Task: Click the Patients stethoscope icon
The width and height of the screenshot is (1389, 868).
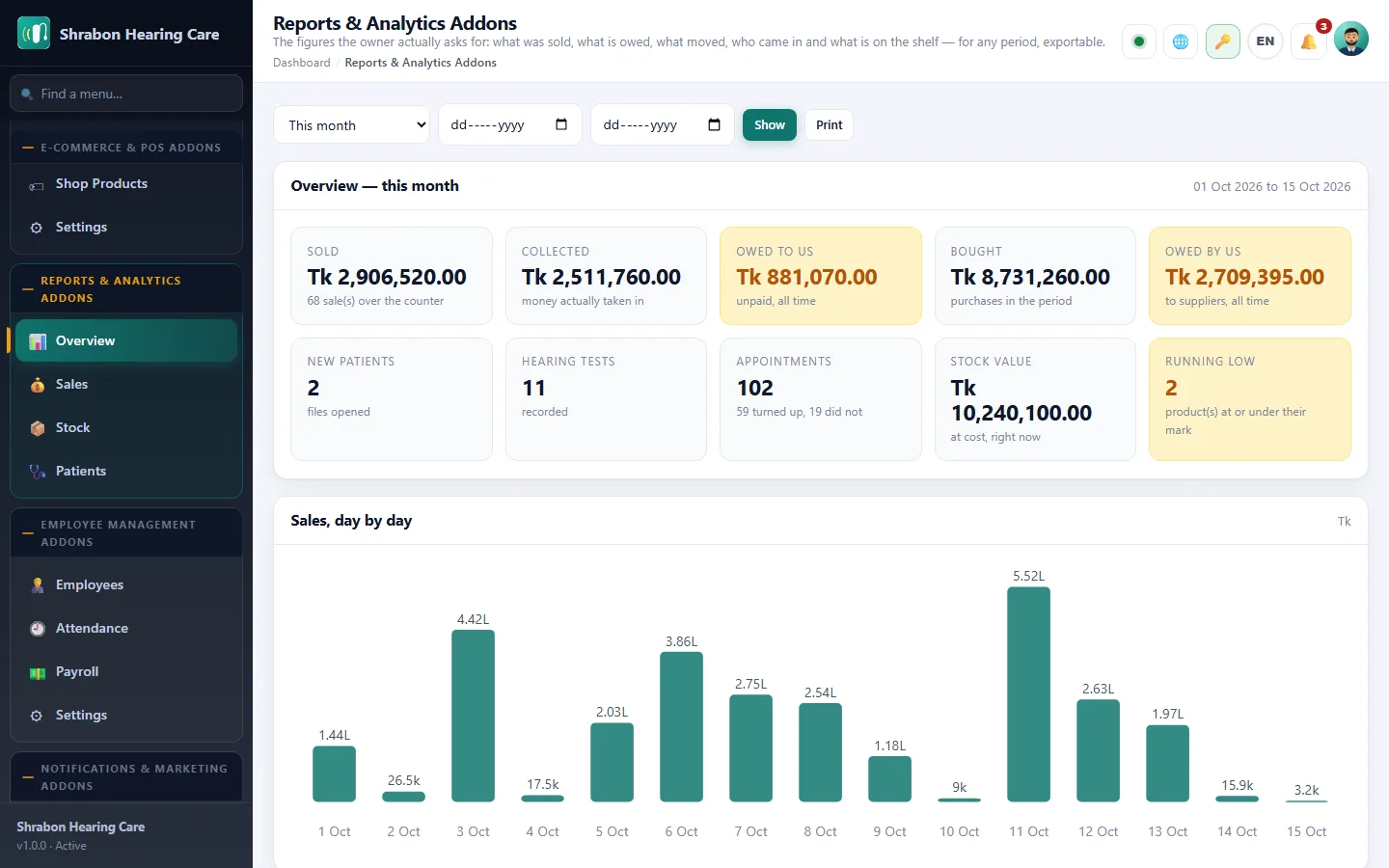Action: click(x=38, y=472)
